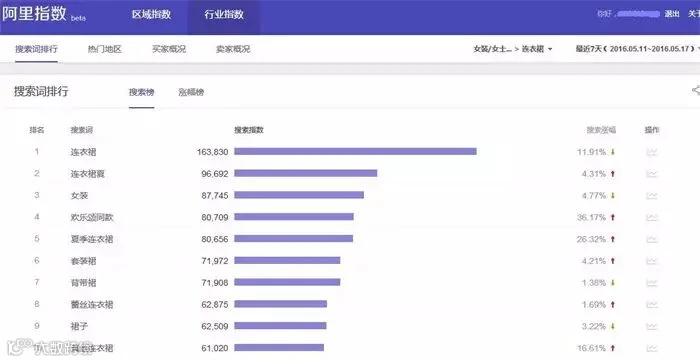This screenshot has width=700, height=362.
Task: Click the search term 蕾丝连衣裙
Action: [x=92, y=304]
